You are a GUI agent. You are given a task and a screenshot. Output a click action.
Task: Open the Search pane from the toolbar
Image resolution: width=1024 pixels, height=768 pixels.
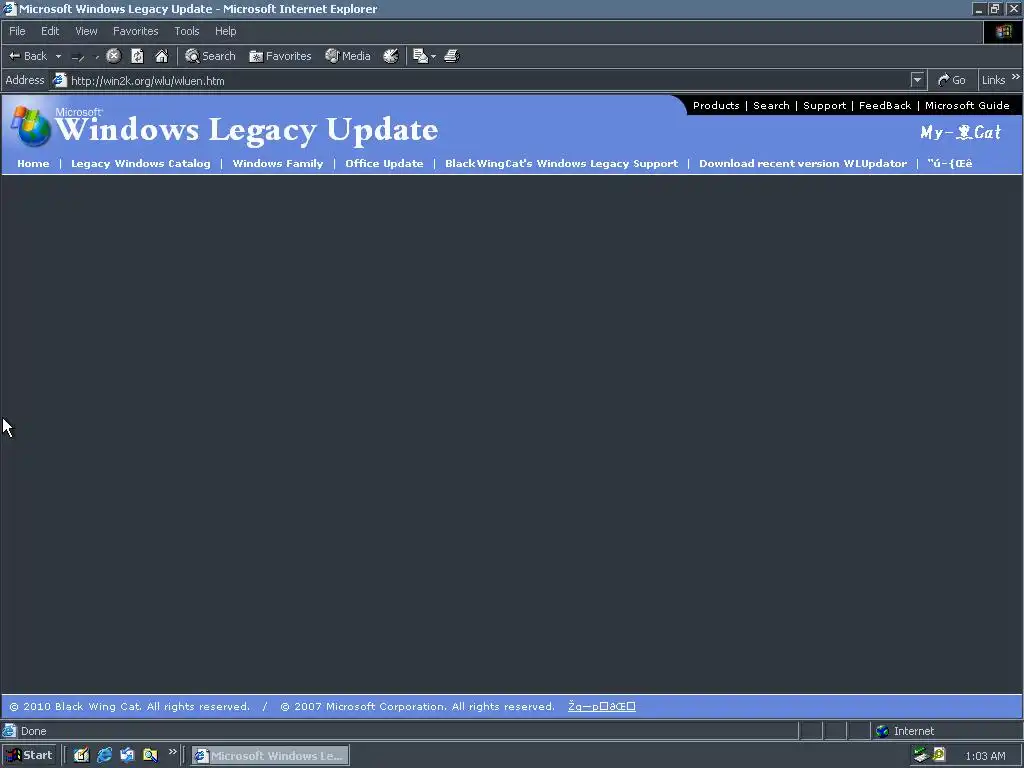click(210, 56)
